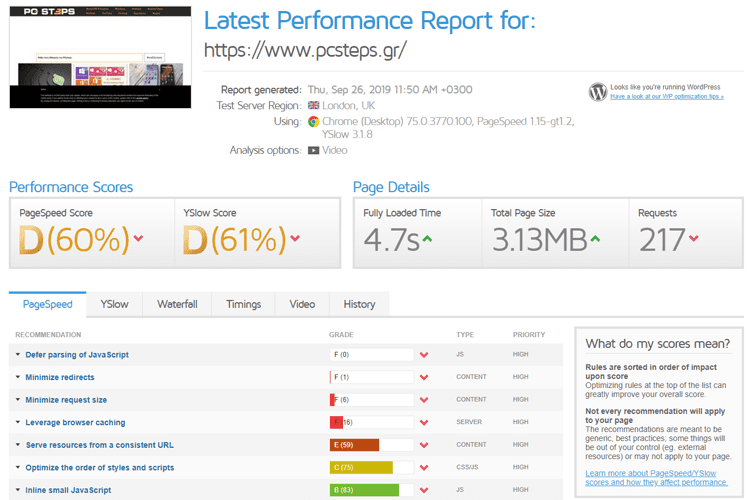Click the 4.7s fully loaded time value
Image resolution: width=750 pixels, height=500 pixels.
[x=391, y=239]
